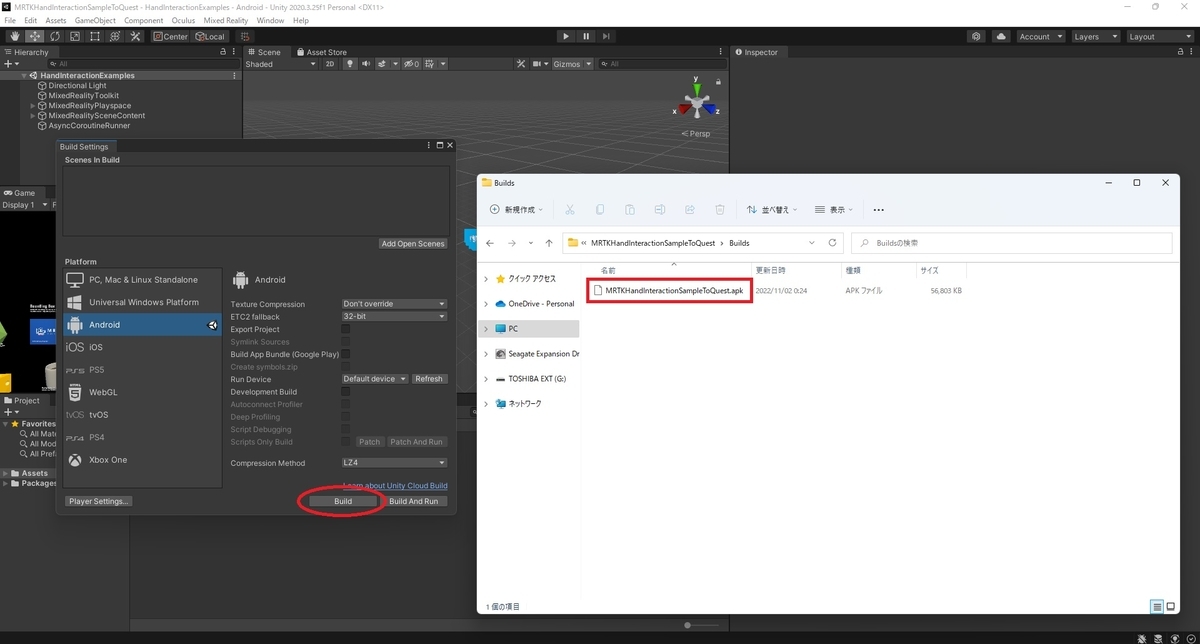1200x644 pixels.
Task: Select WebGL platform in Build Settings
Action: (x=143, y=392)
